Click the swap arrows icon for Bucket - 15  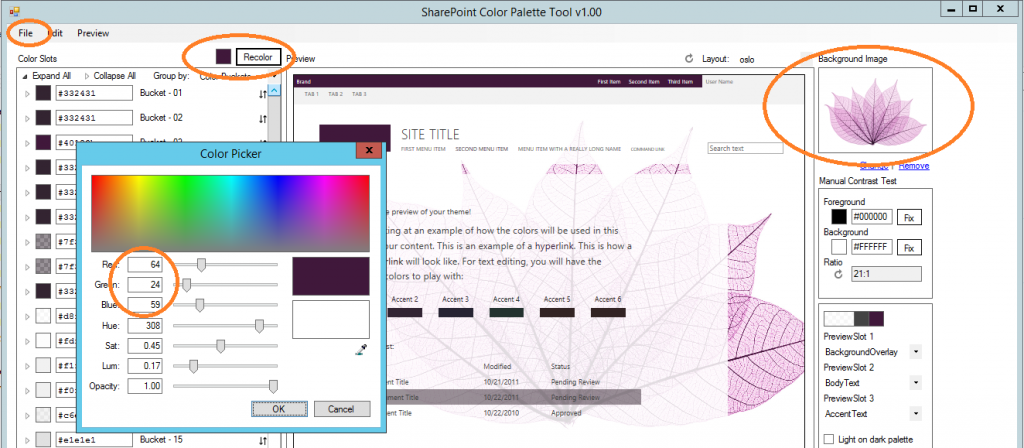pyautogui.click(x=263, y=441)
